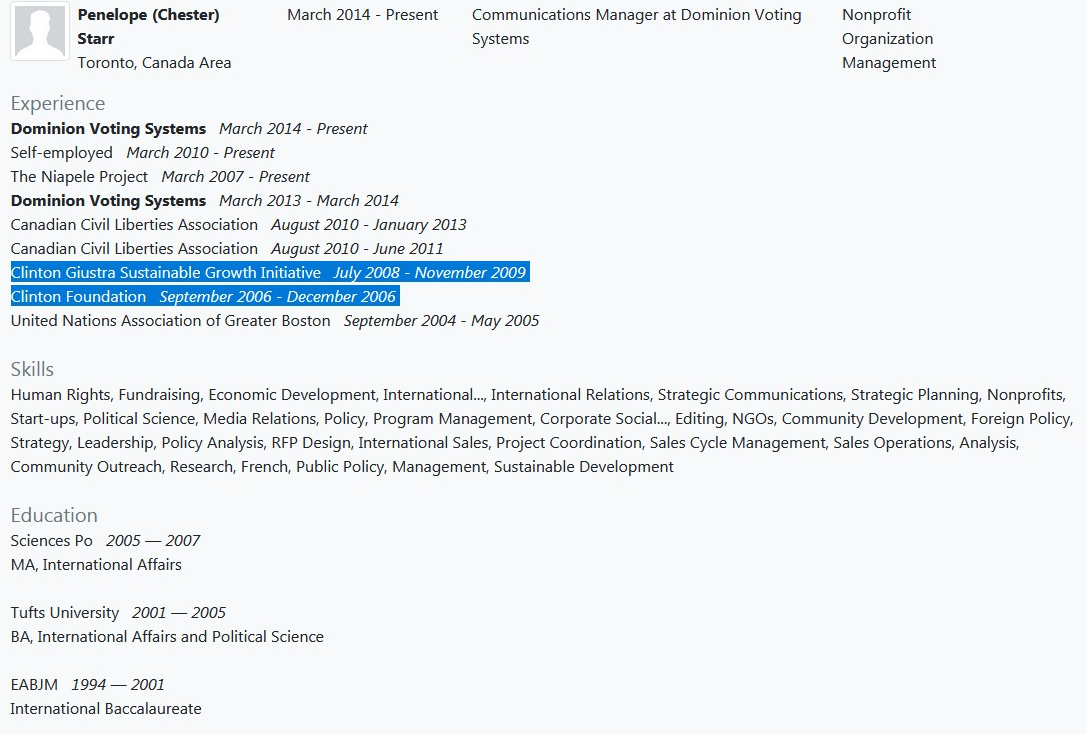Click the highlighted Clinton Foundation row
The width and height of the screenshot is (1087, 734).
78,297
